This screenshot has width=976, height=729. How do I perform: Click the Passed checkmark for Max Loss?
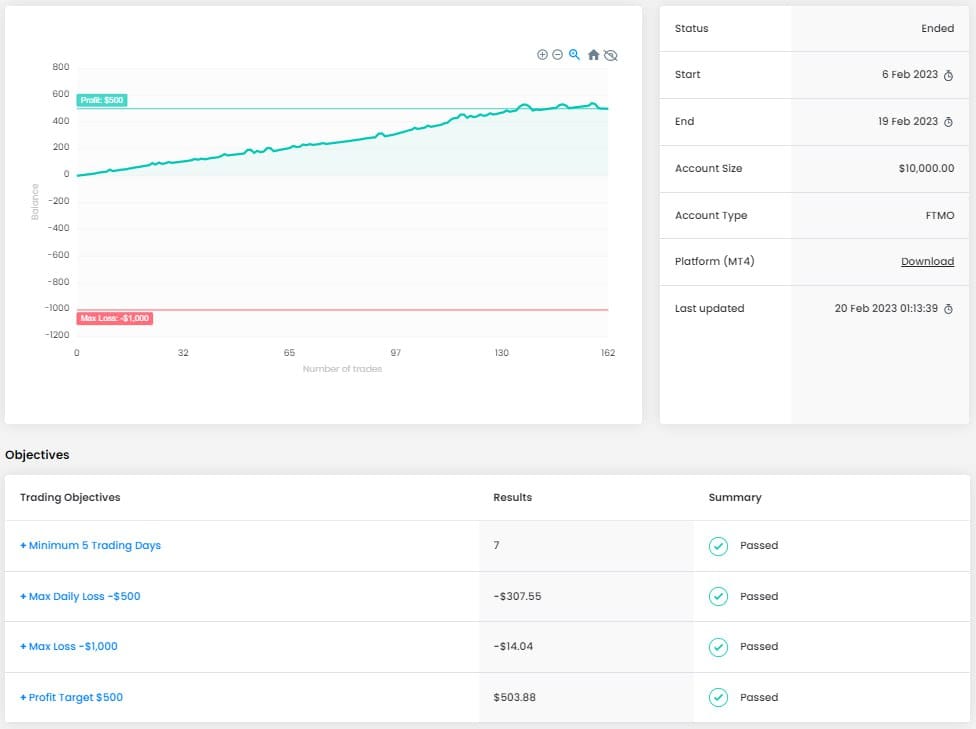click(x=718, y=647)
